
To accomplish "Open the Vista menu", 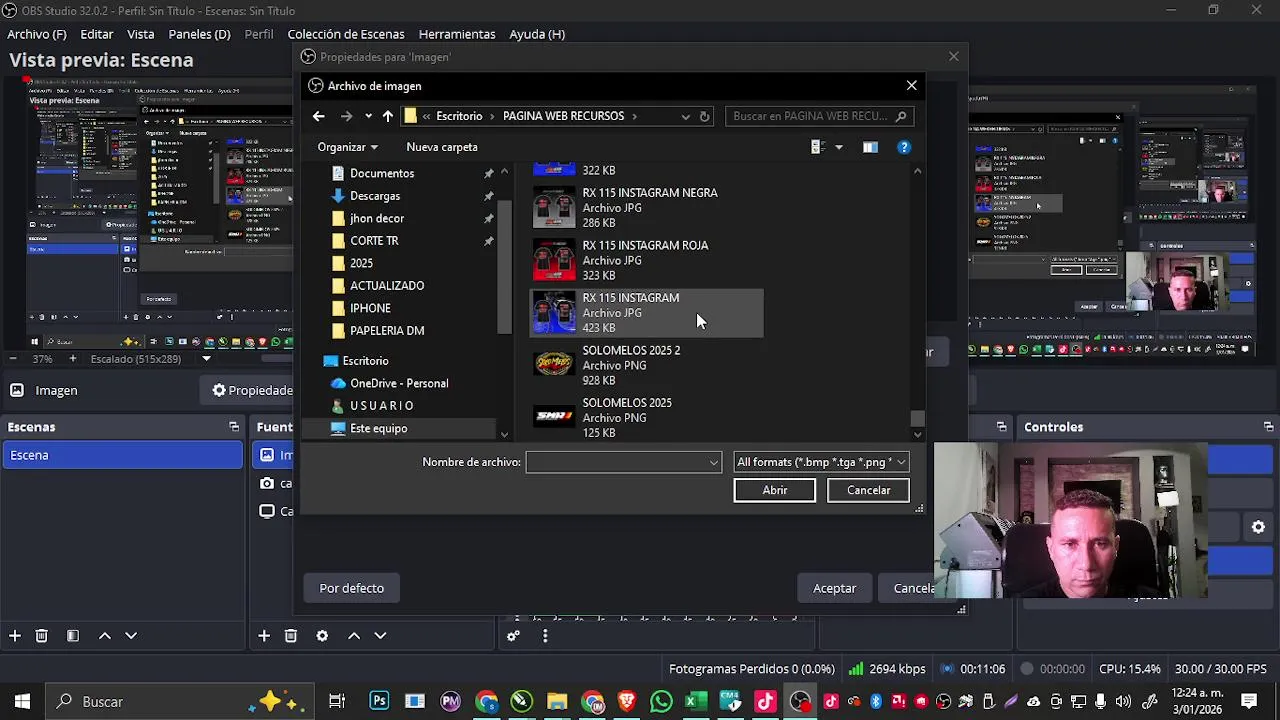I will (x=141, y=34).
